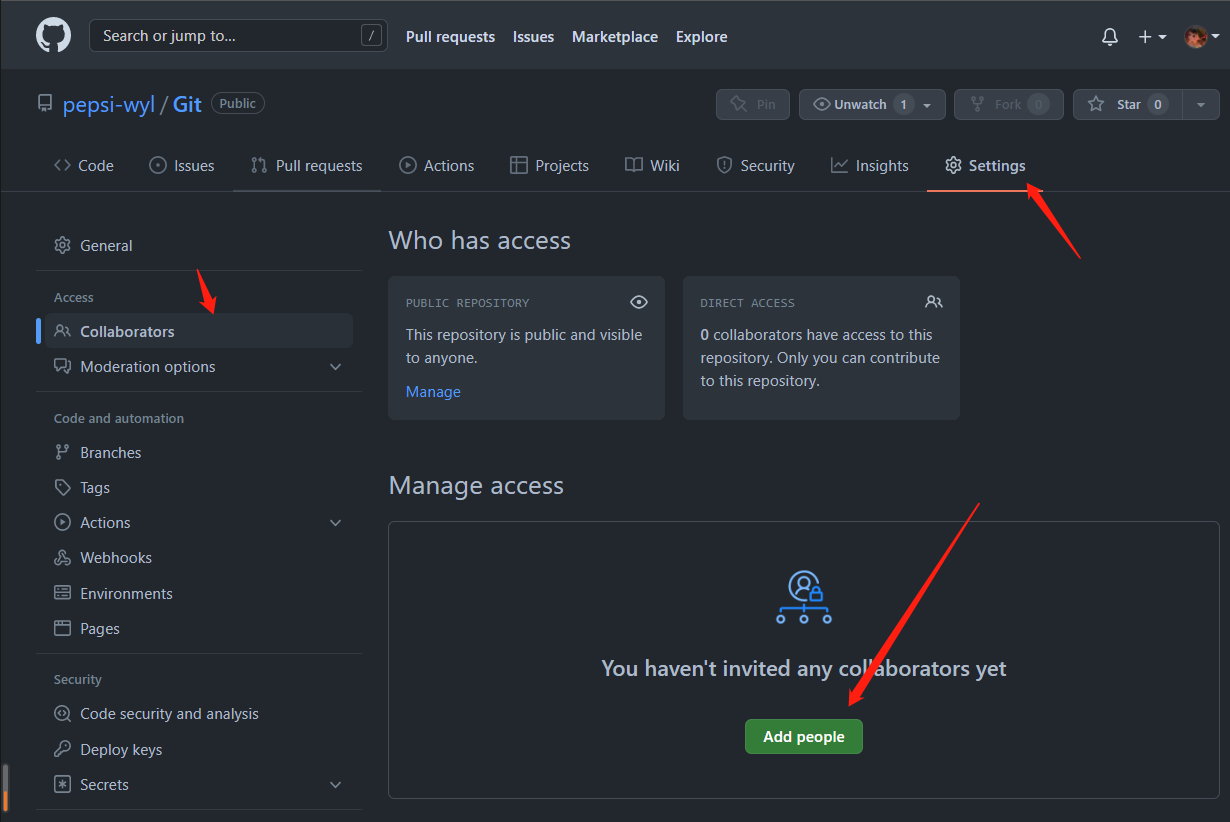
Task: Open the Star lists dropdown arrow
Action: [x=1201, y=104]
